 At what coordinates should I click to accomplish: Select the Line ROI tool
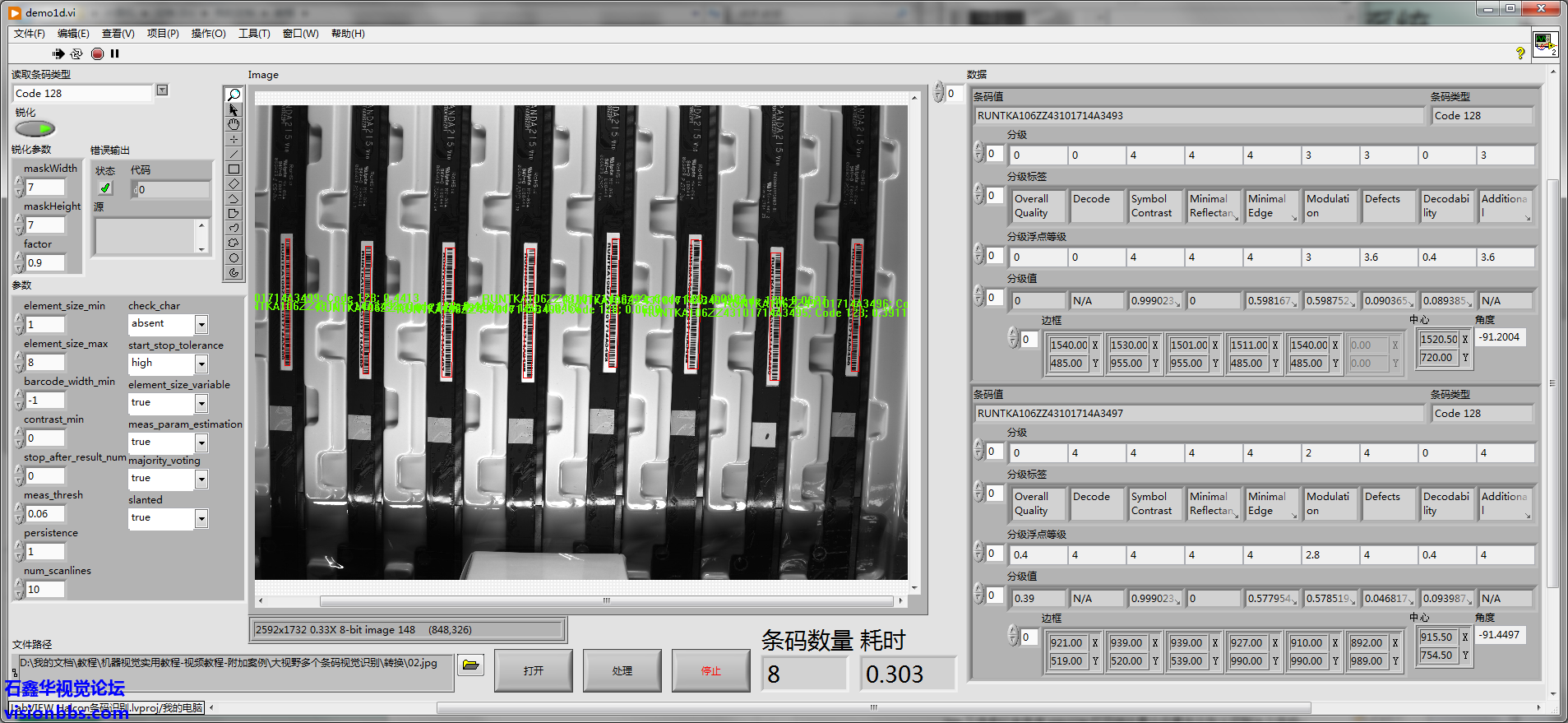coord(234,154)
